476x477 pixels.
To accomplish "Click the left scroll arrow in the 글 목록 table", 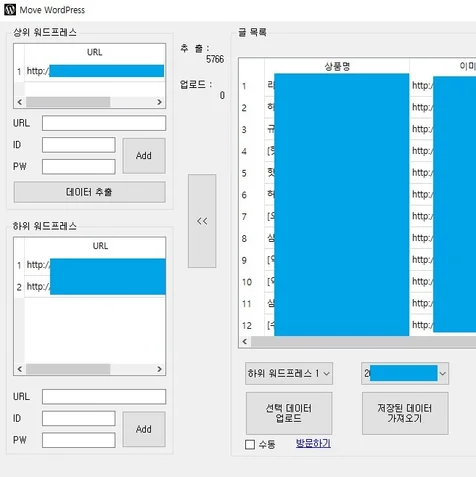I will click(245, 341).
